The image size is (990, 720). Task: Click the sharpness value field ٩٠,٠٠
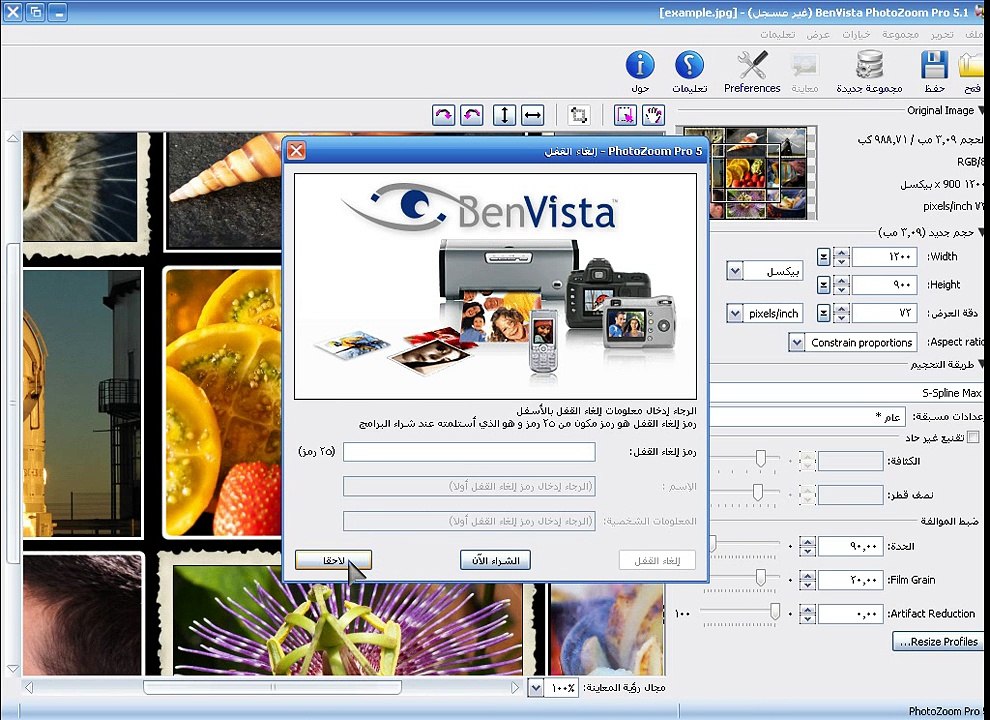(x=850, y=546)
